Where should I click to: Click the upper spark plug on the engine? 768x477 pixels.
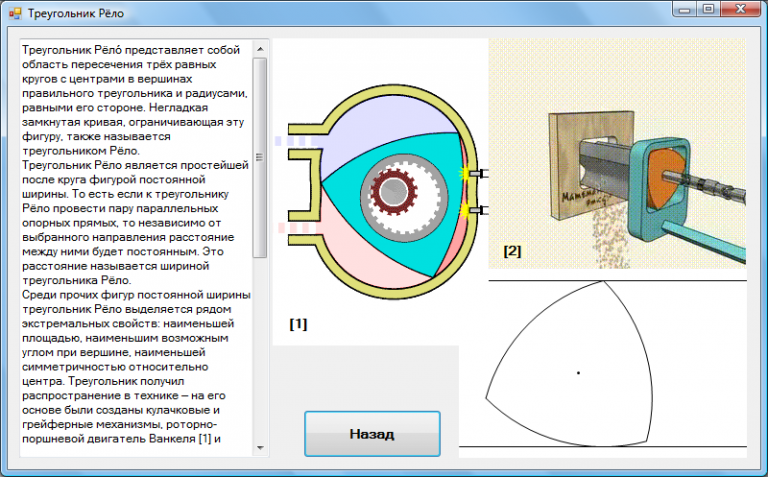point(476,176)
